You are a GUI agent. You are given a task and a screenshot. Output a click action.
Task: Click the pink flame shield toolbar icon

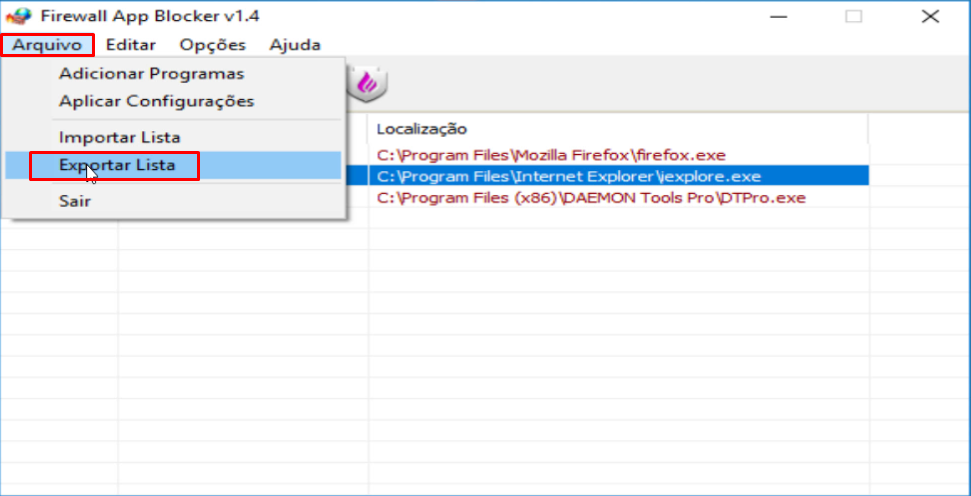tap(367, 83)
